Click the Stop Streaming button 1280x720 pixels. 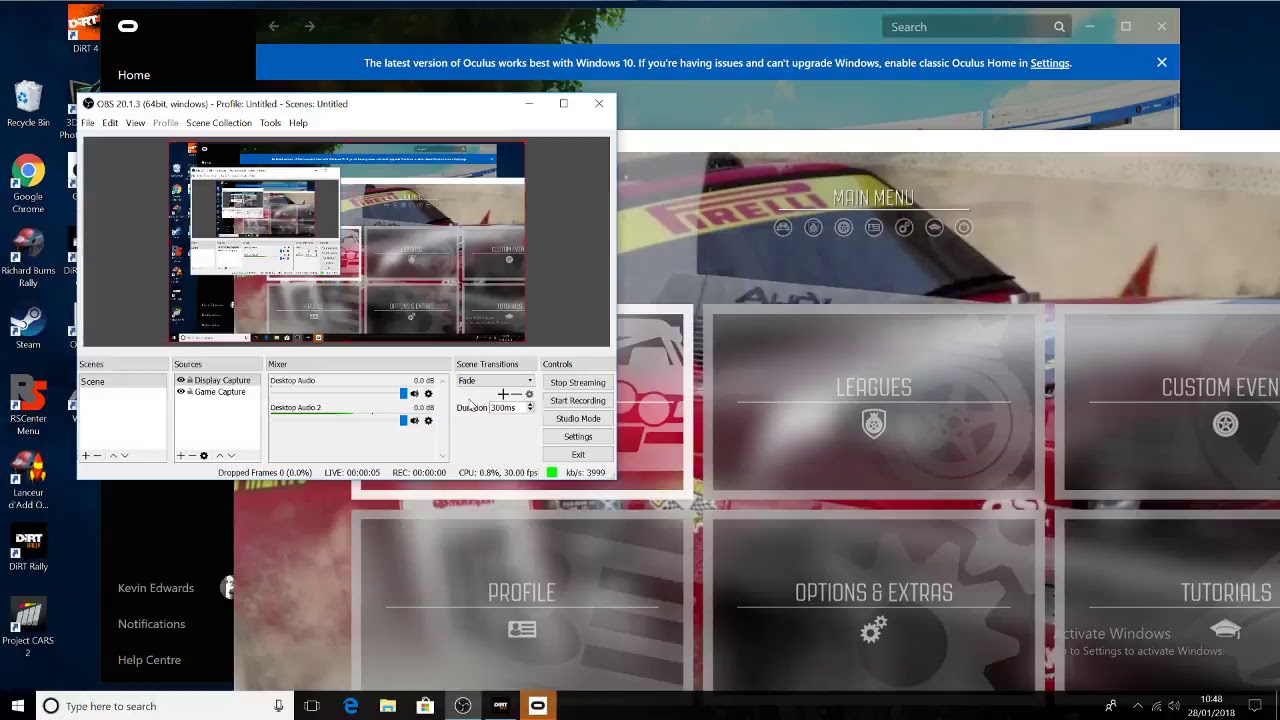577,382
